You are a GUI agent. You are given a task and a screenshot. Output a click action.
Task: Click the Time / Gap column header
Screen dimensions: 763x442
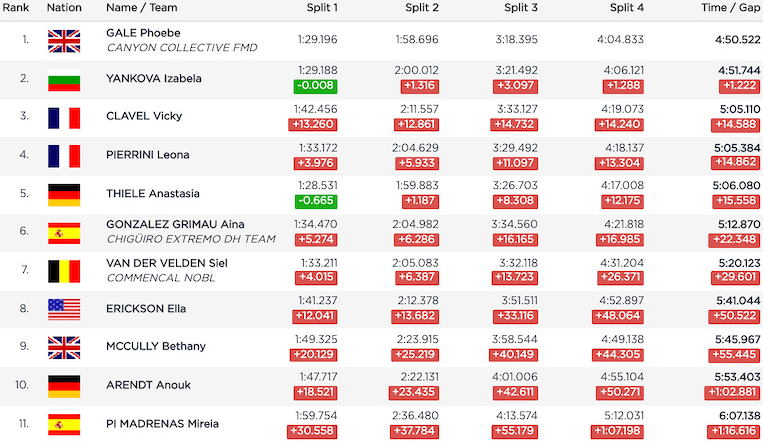pyautogui.click(x=728, y=8)
